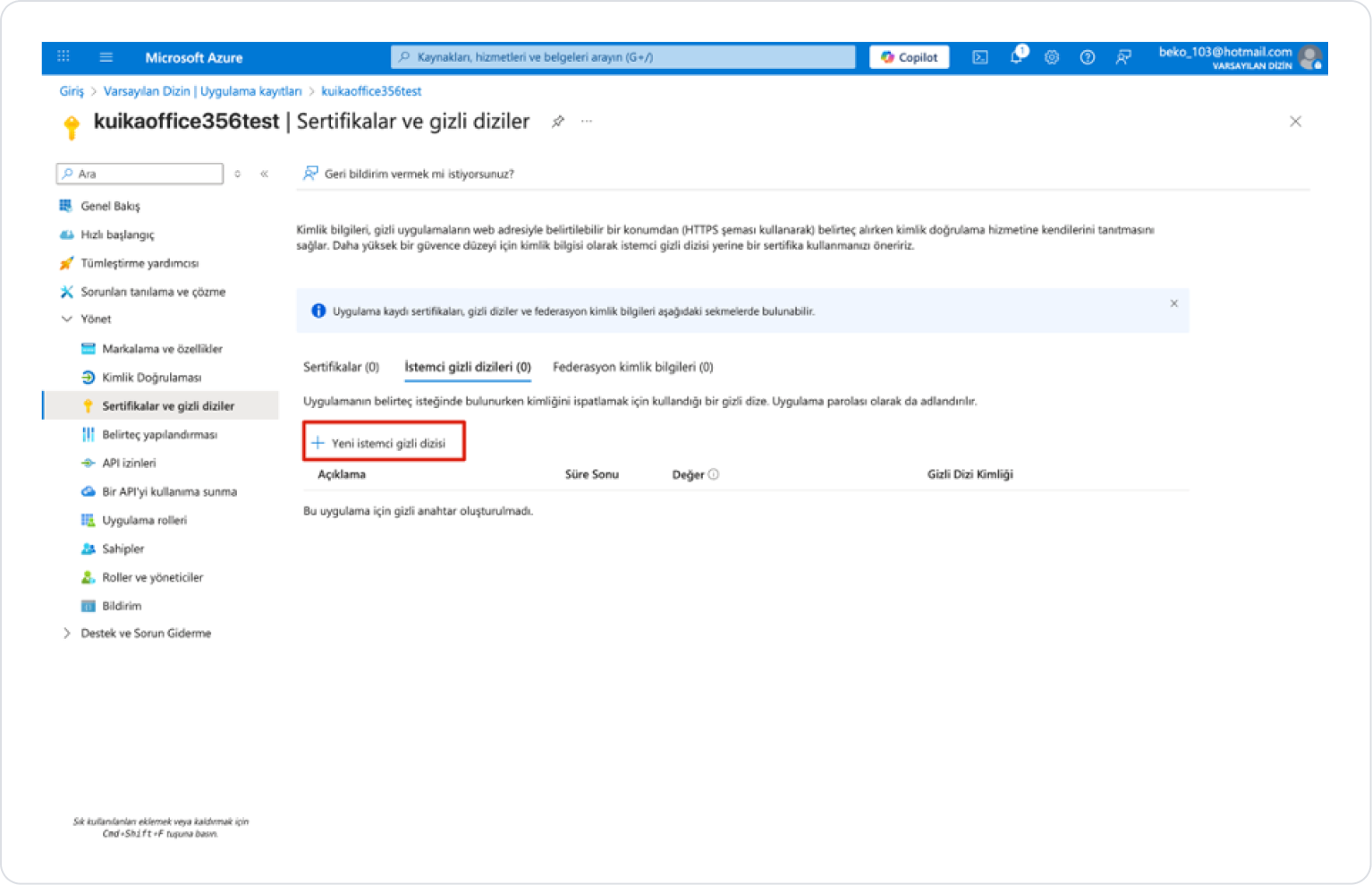Open the hamburger portal menu
The image size is (1372, 885).
pyautogui.click(x=106, y=57)
